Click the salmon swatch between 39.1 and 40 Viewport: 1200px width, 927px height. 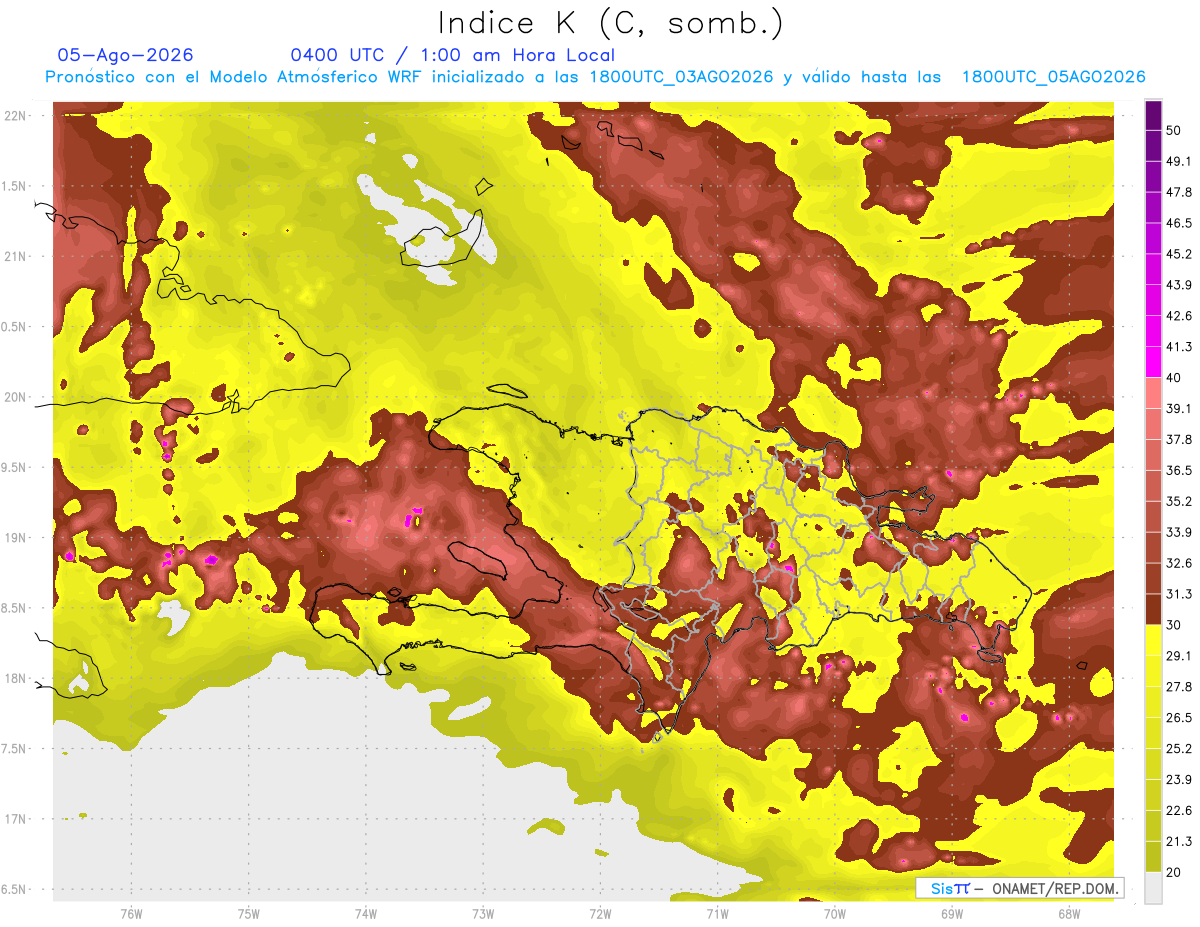[1154, 393]
